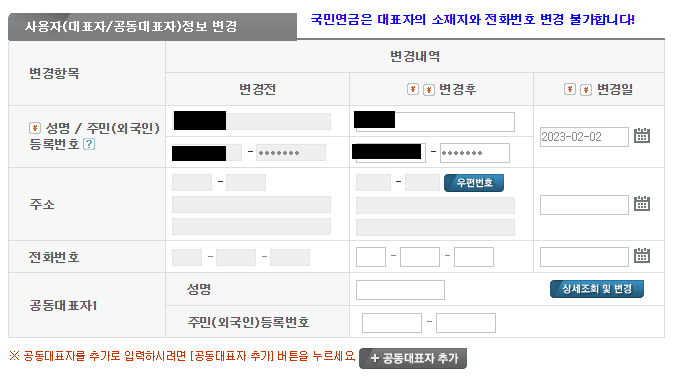Screen dimensions: 680x379
Task: Click the 변경전 column header
Action: (x=257, y=89)
